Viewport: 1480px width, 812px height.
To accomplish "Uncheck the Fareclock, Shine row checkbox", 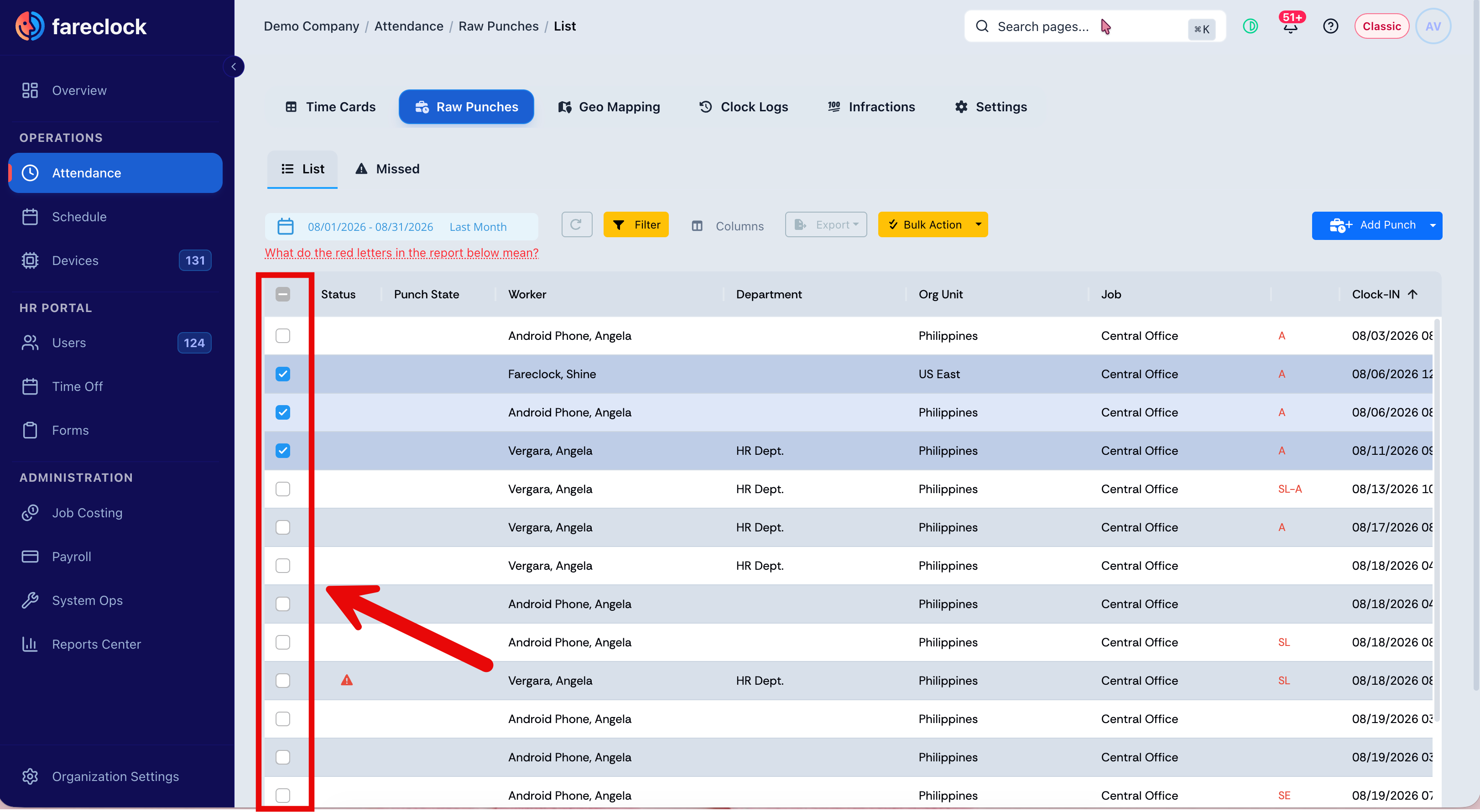I will point(283,374).
